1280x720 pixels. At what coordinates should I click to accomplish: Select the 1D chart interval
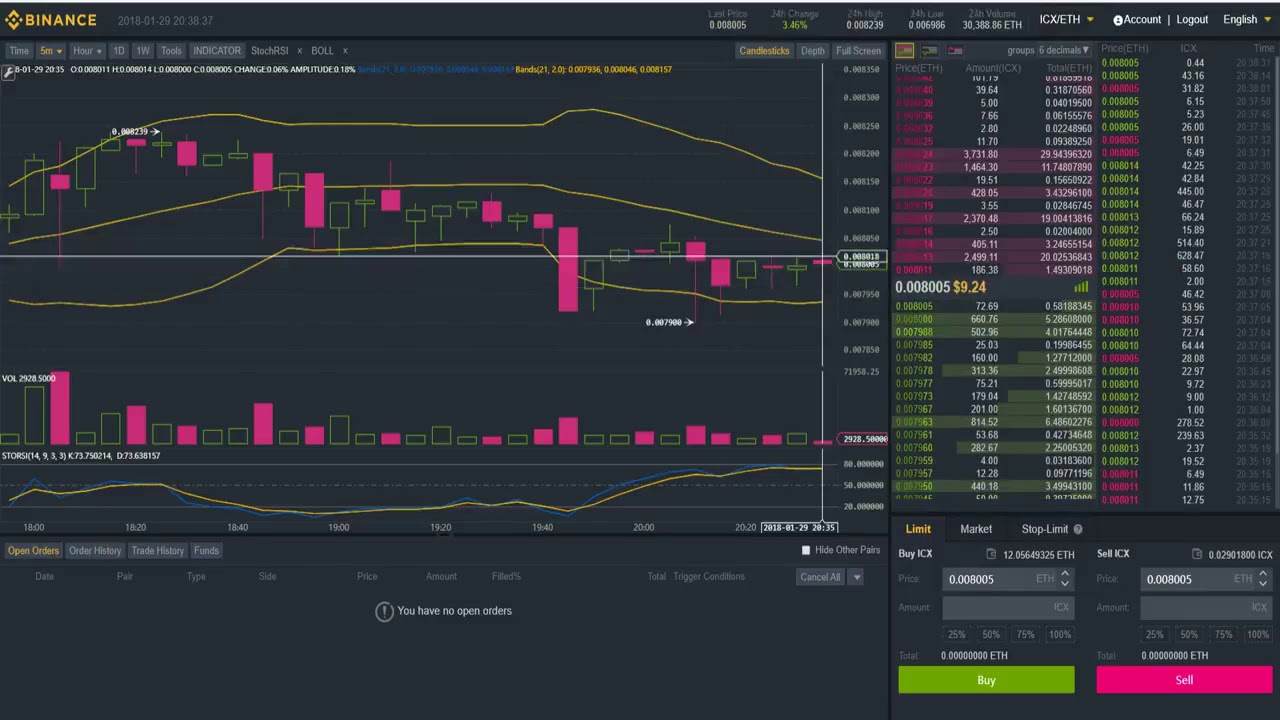tap(119, 51)
